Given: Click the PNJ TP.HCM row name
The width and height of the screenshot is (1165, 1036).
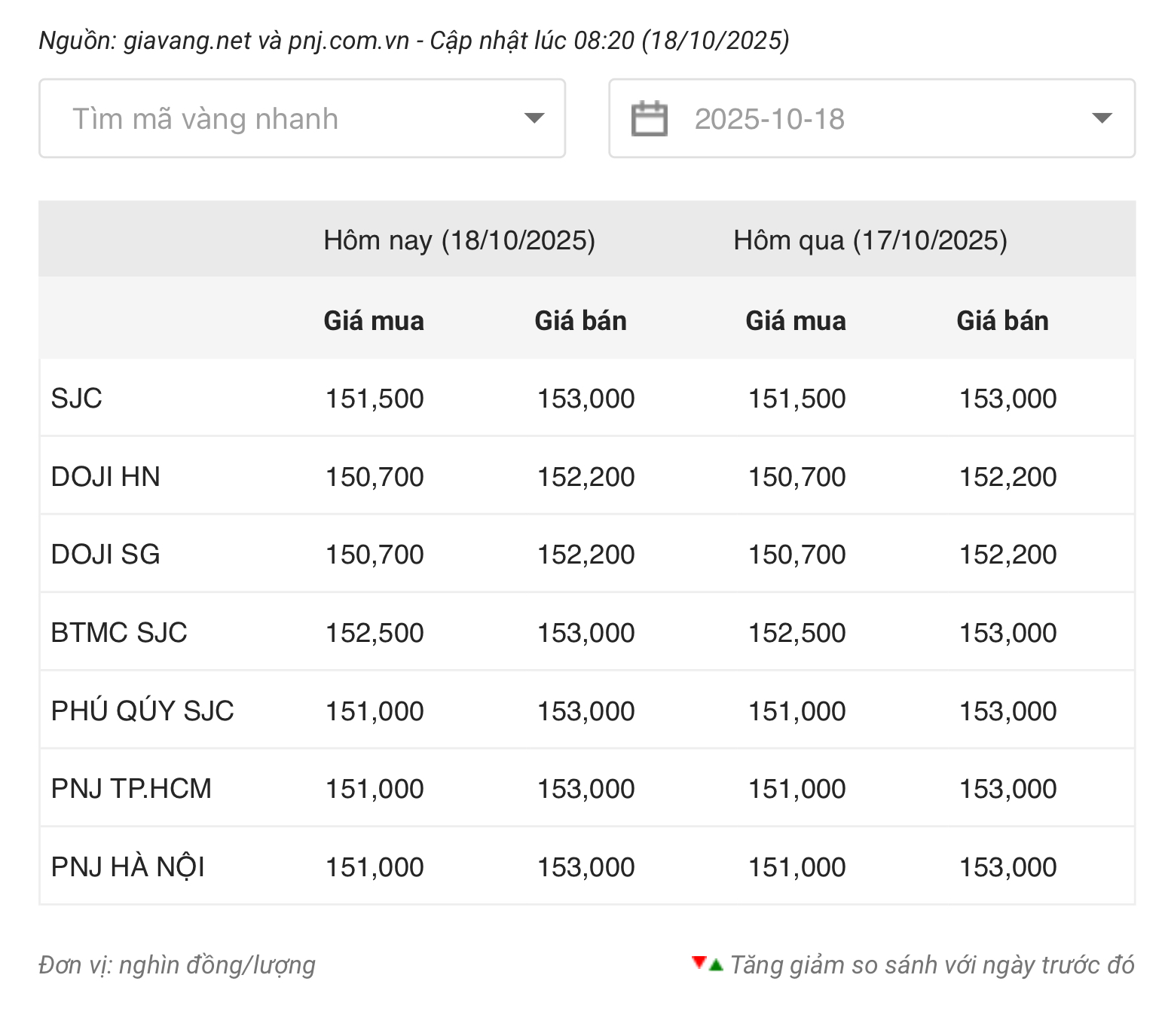Looking at the screenshot, I should [131, 789].
